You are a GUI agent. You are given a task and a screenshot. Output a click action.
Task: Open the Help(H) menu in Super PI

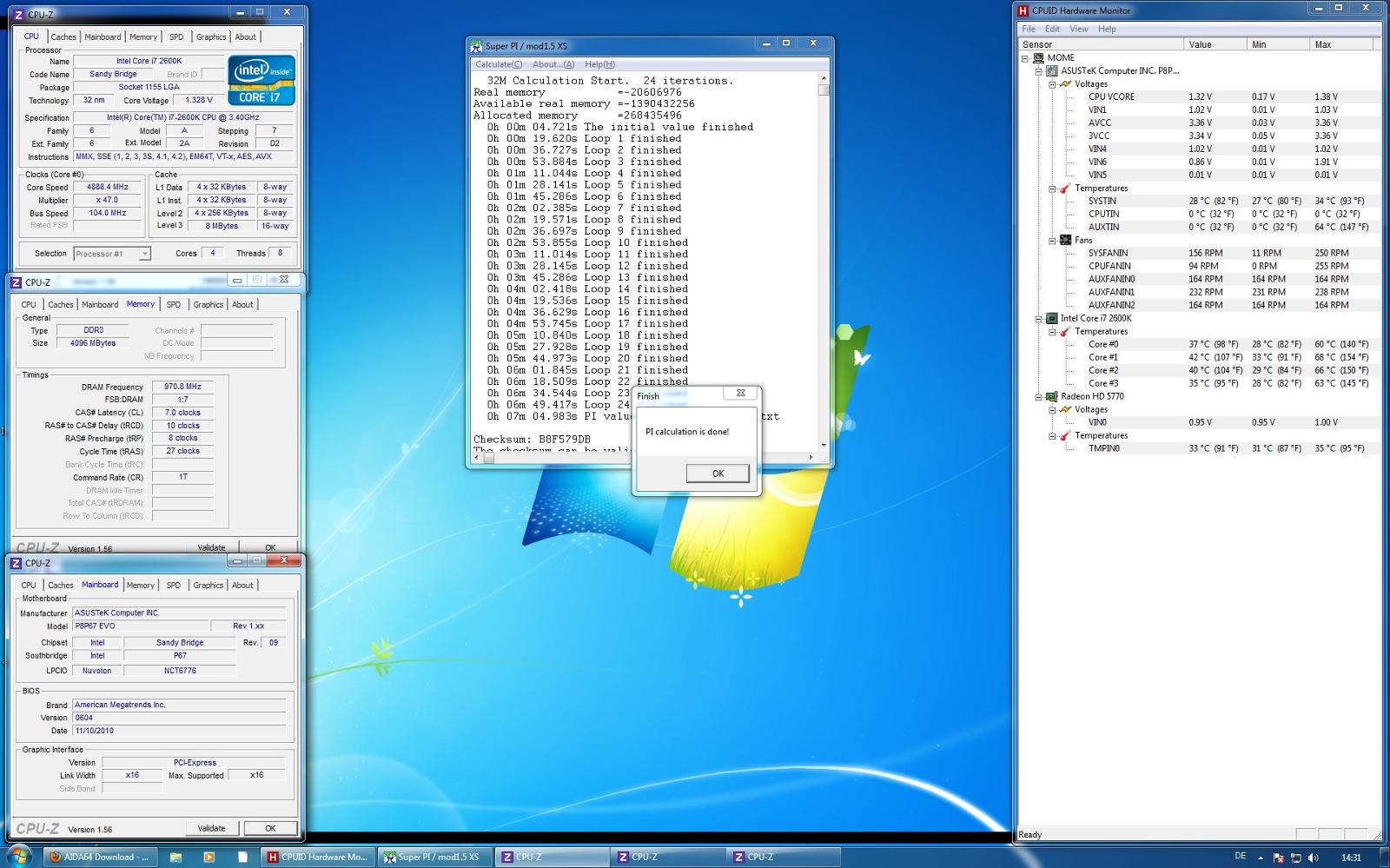click(x=599, y=64)
